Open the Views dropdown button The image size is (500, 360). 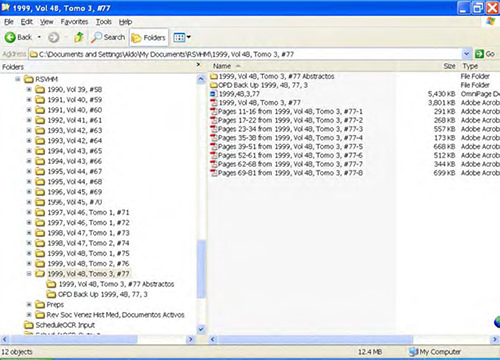pyautogui.click(x=182, y=37)
